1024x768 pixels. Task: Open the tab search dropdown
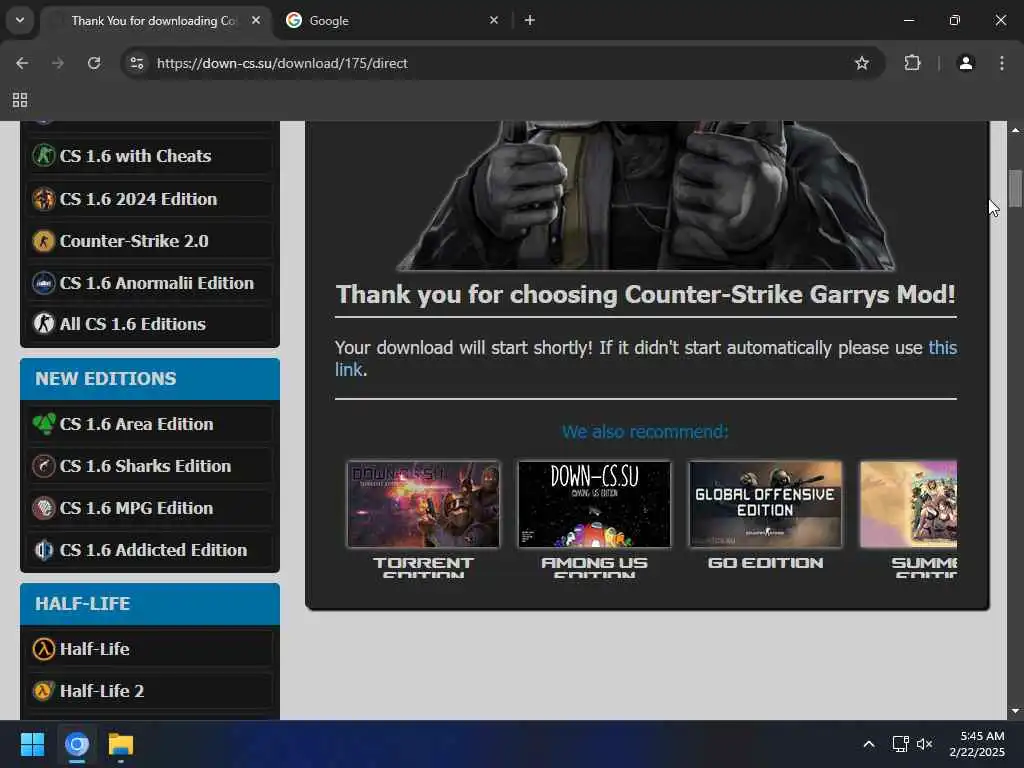[20, 20]
